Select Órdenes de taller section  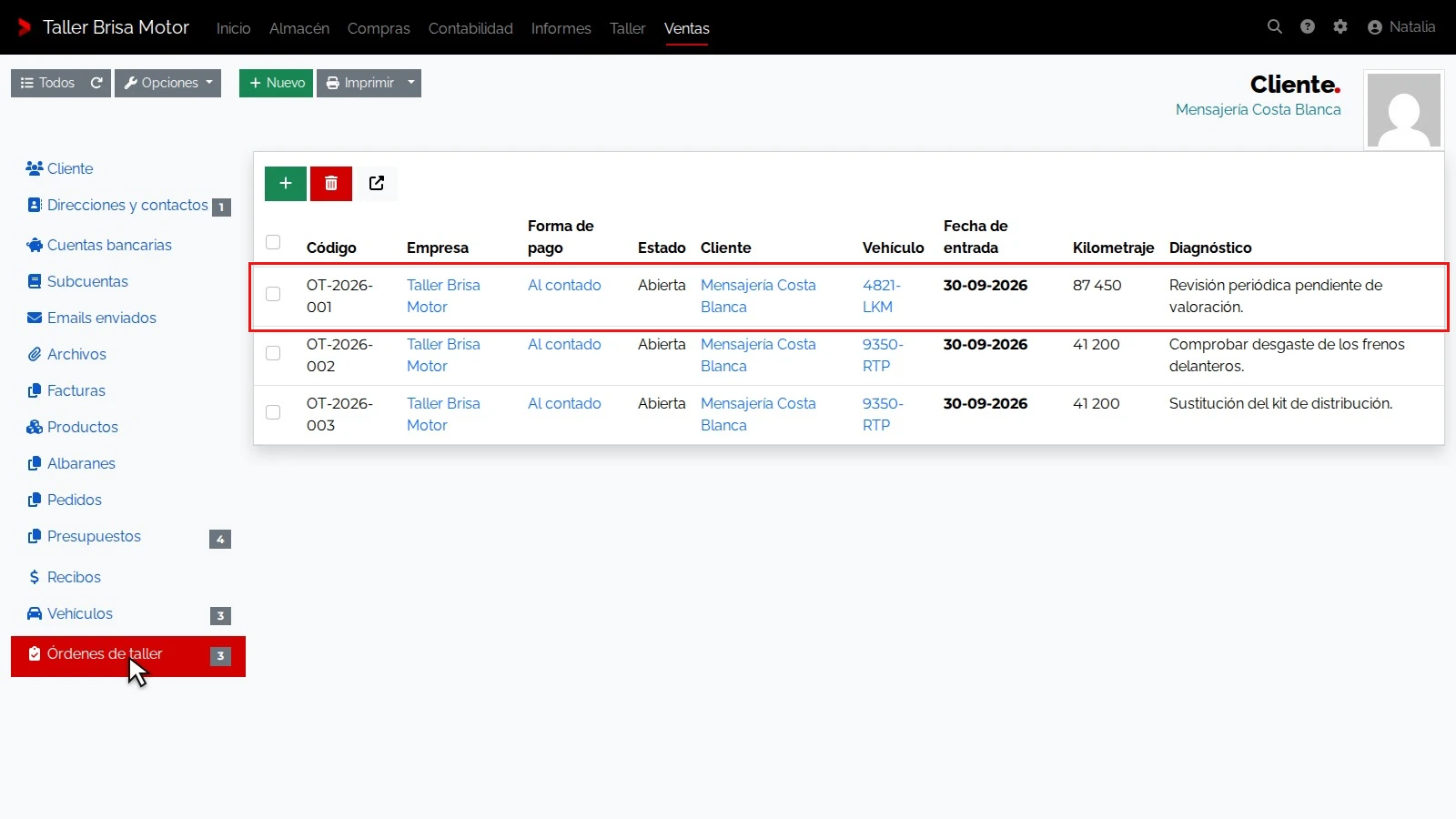[x=128, y=656]
